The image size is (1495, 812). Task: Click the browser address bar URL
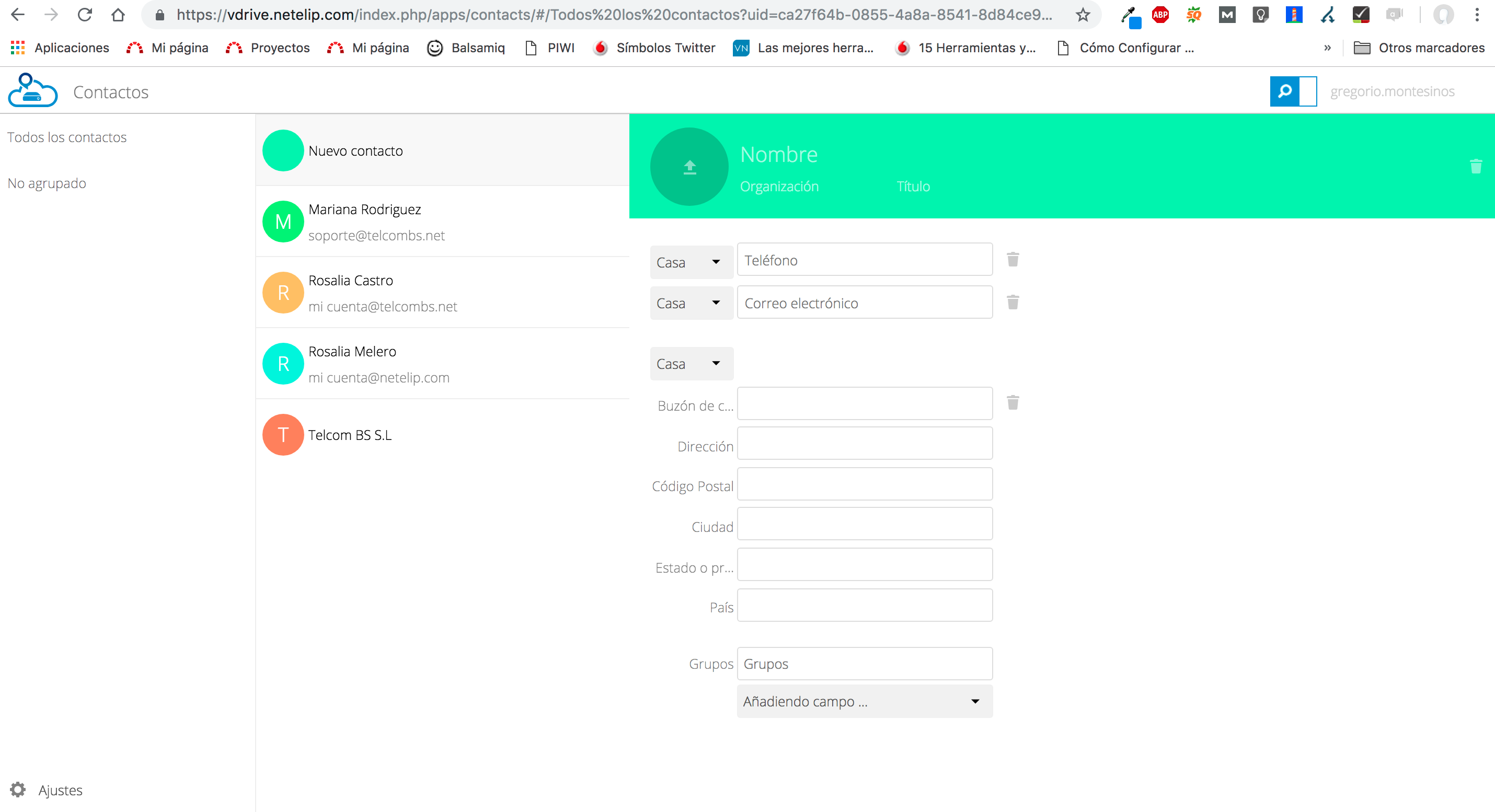614,15
